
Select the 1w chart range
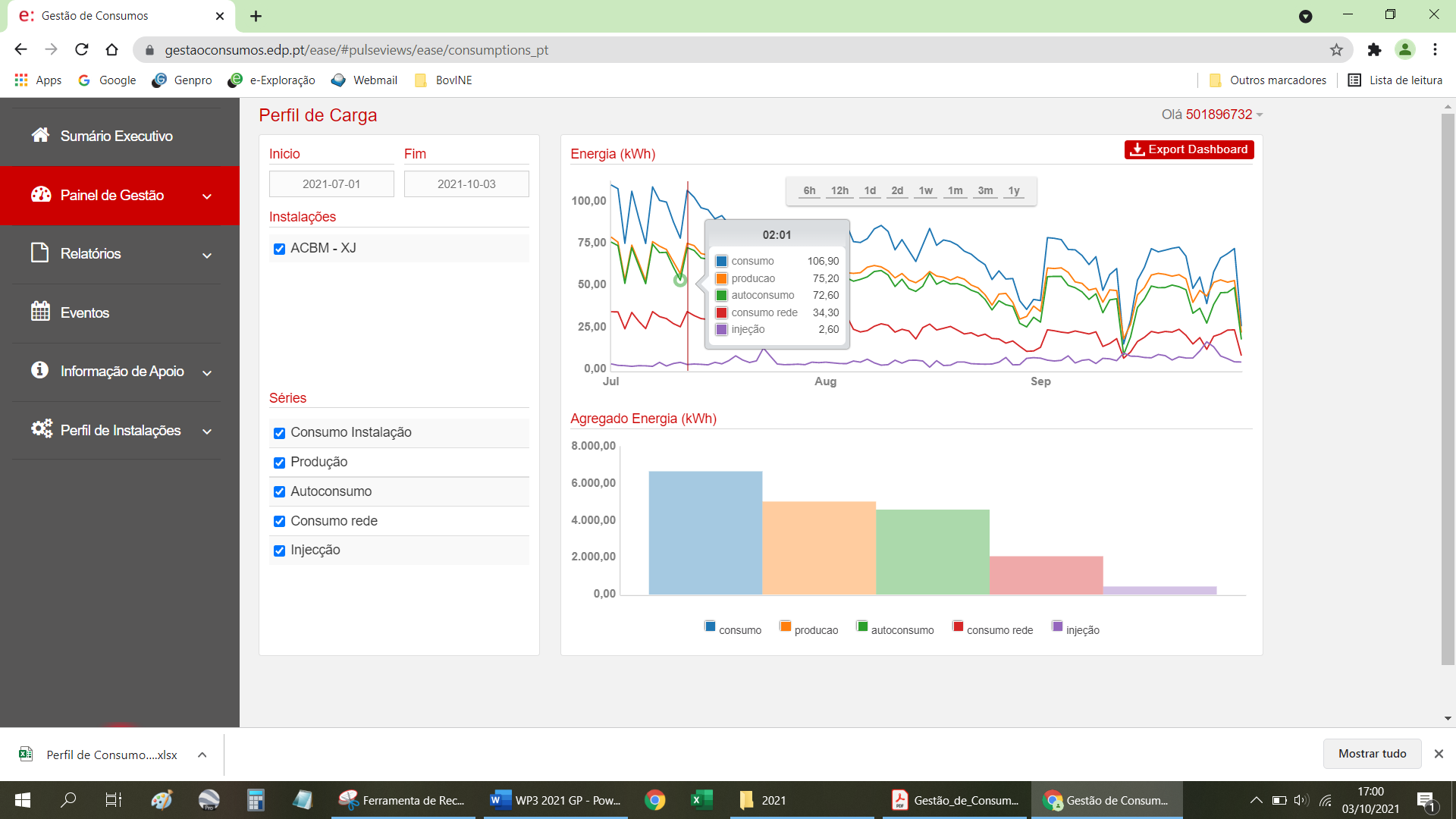925,191
